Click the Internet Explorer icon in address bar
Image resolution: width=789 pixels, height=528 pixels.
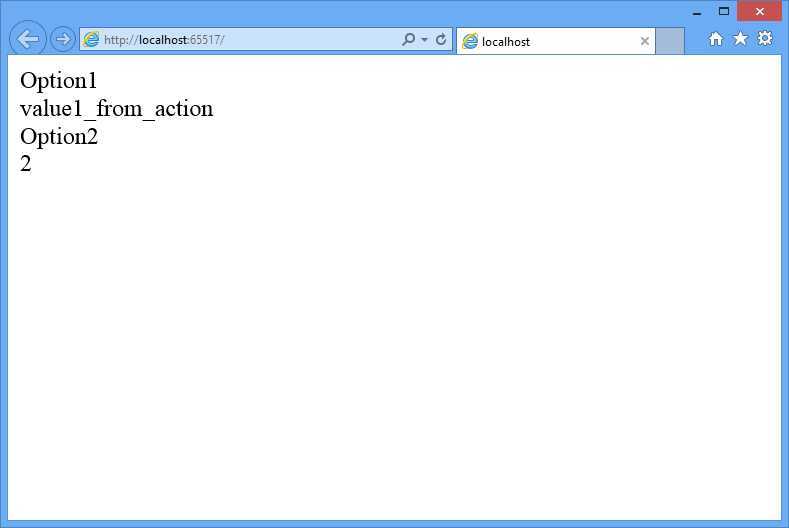91,39
